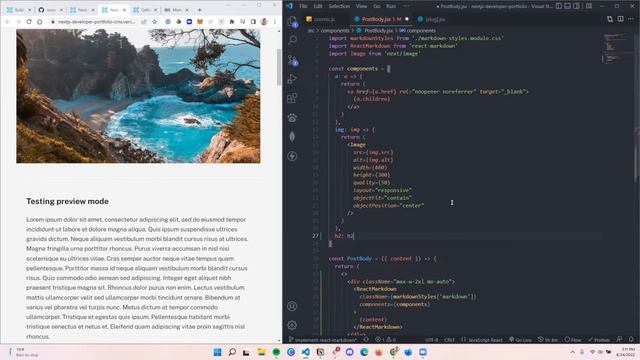Screen dimensions: 640x360
Task: Open the View menu in VS Code
Action: pyautogui.click(x=361, y=6)
